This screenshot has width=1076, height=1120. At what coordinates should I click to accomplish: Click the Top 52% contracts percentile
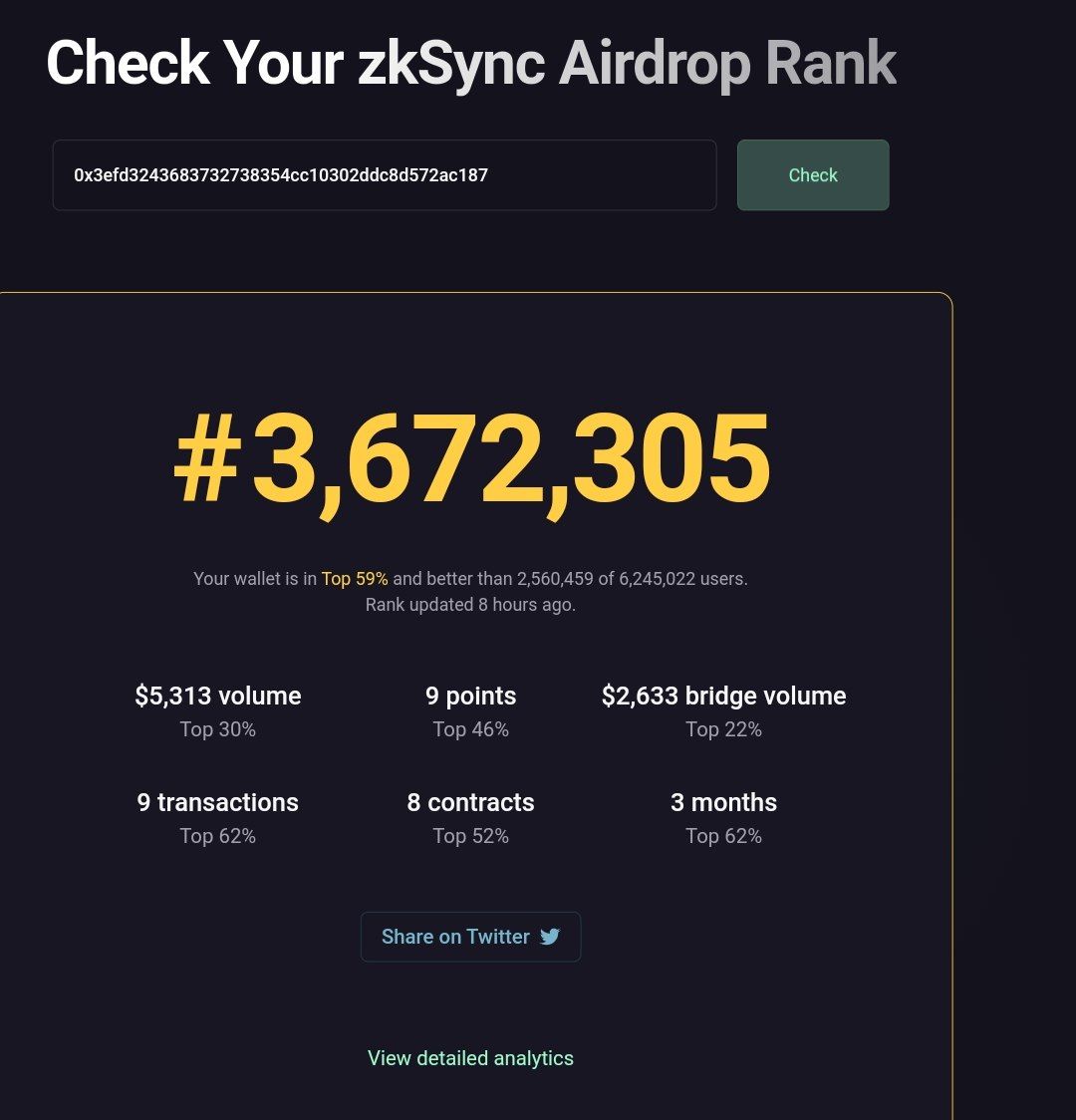coord(470,836)
